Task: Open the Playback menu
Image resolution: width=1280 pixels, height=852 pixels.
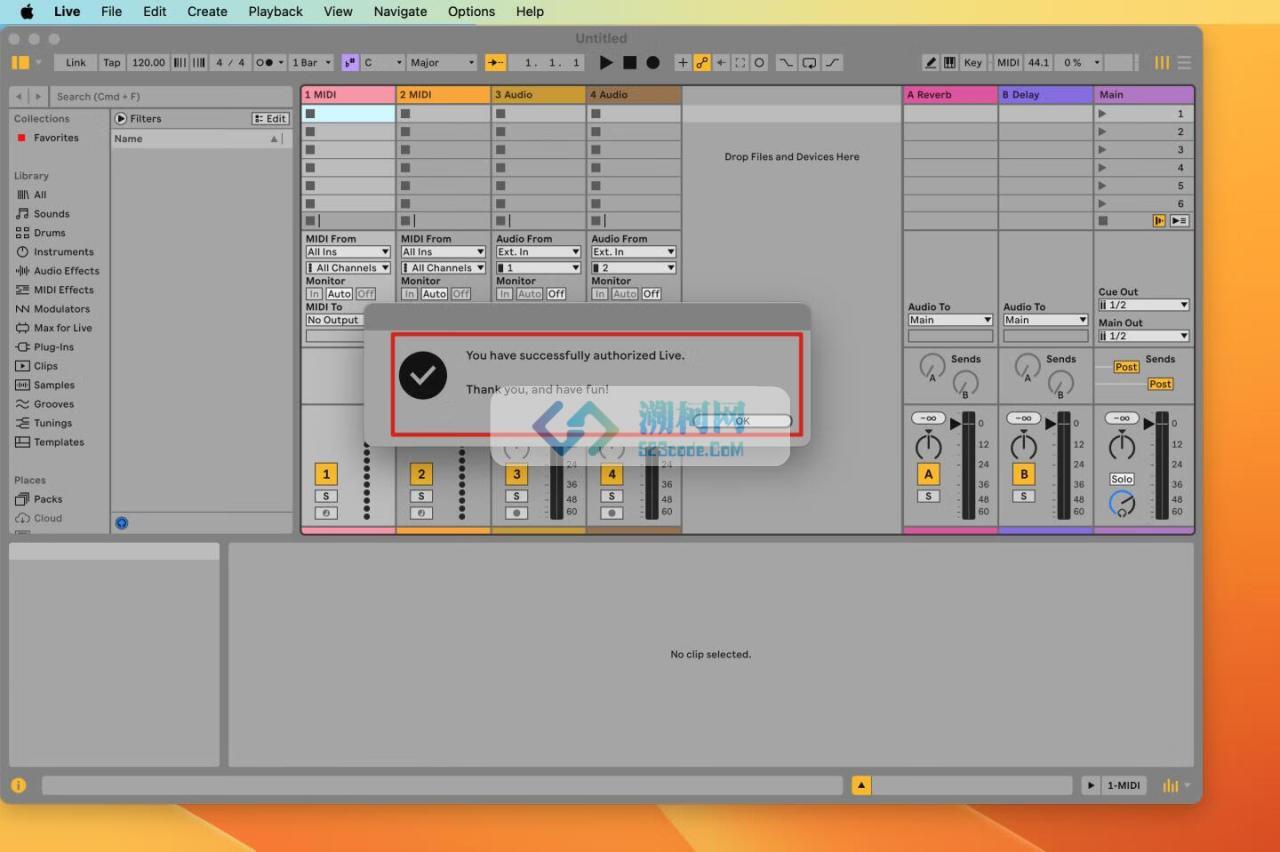Action: [x=275, y=12]
